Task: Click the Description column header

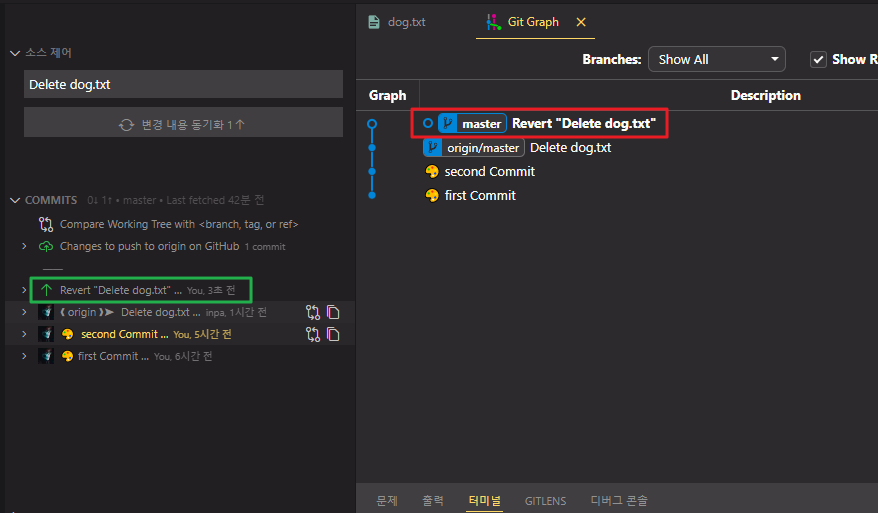Action: pos(765,95)
